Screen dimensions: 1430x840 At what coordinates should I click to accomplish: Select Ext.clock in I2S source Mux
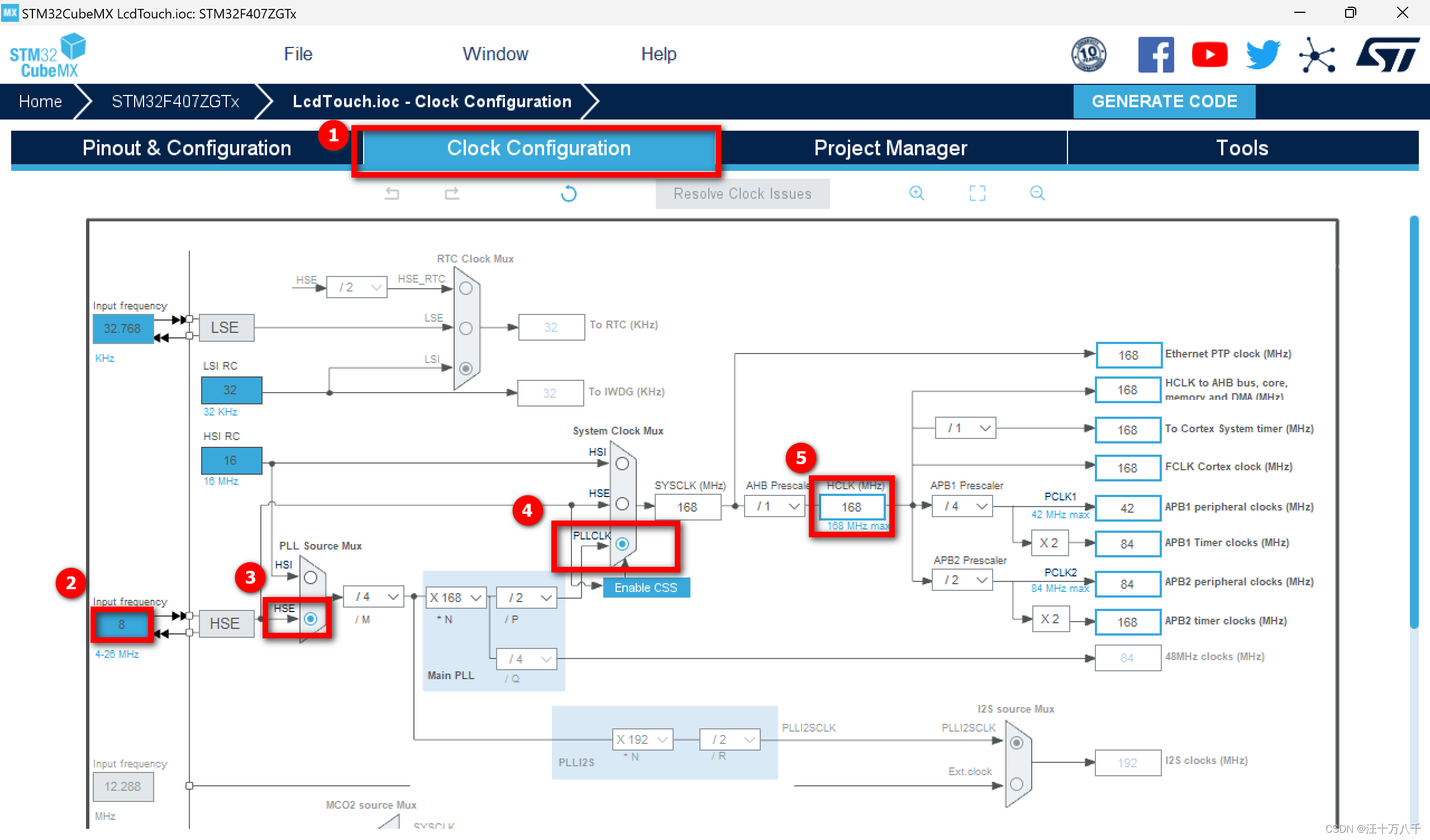point(1017,784)
